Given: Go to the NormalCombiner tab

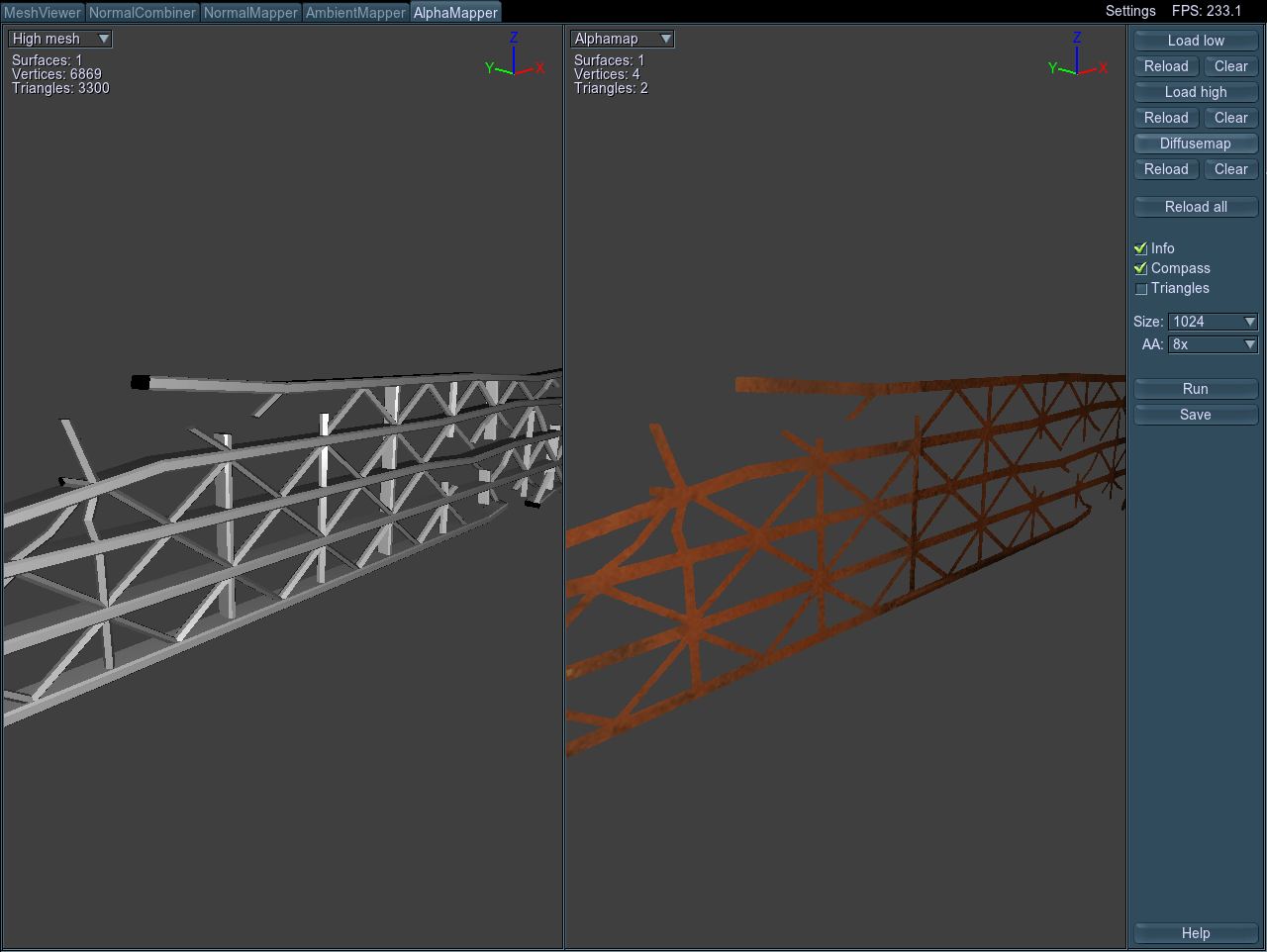Looking at the screenshot, I should tap(143, 13).
